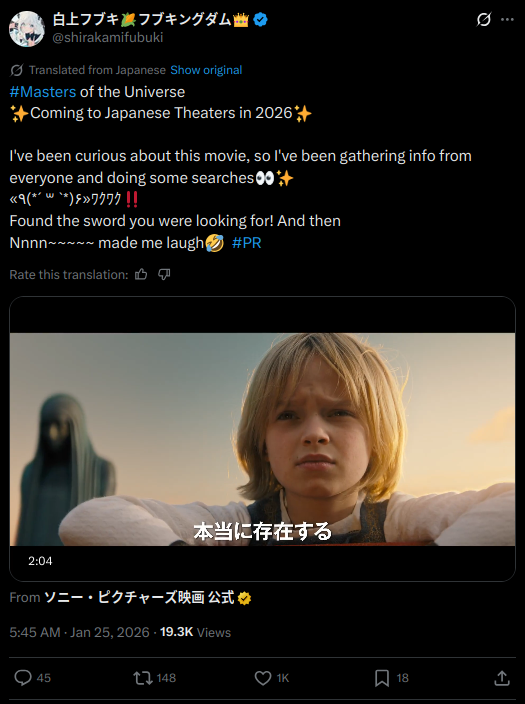Click the blue verified badge beside name
This screenshot has height=704, width=525.
tap(260, 19)
